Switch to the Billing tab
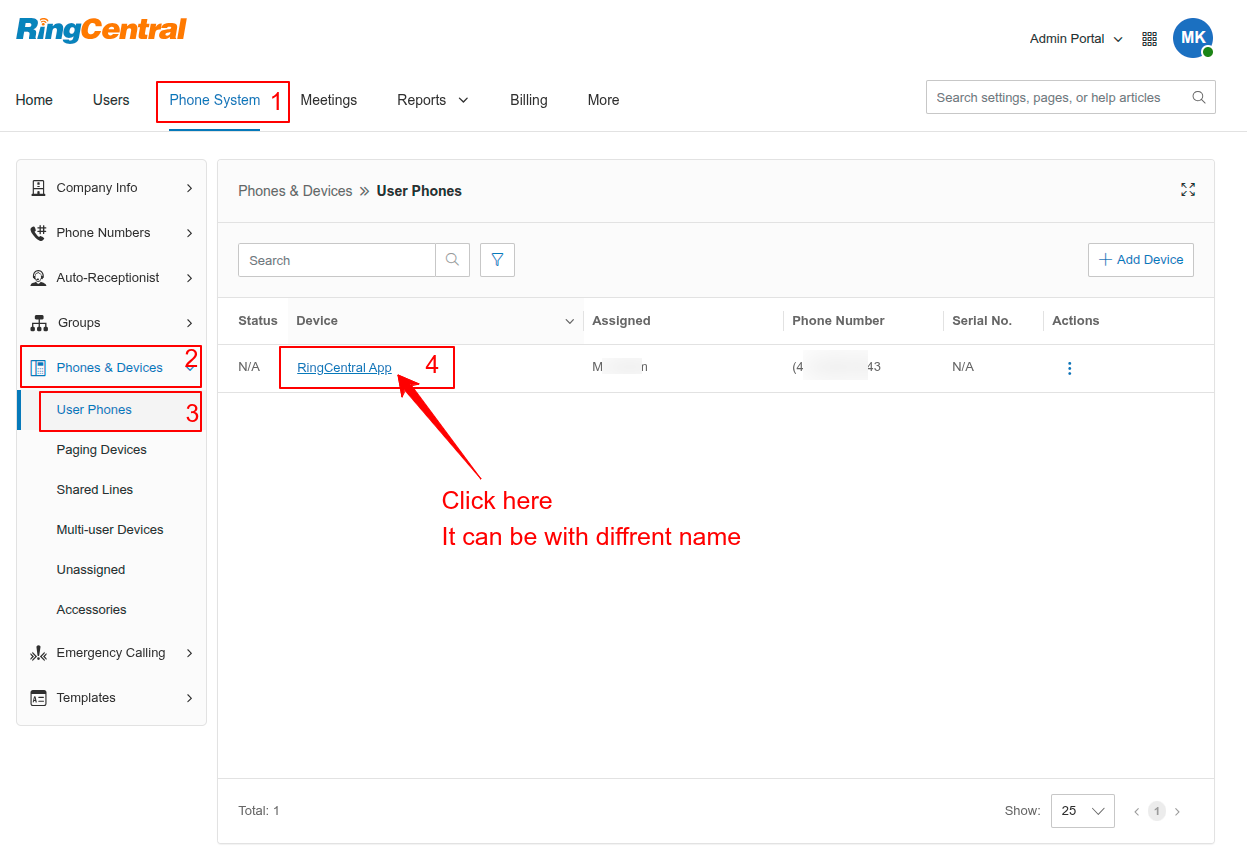 coord(528,100)
